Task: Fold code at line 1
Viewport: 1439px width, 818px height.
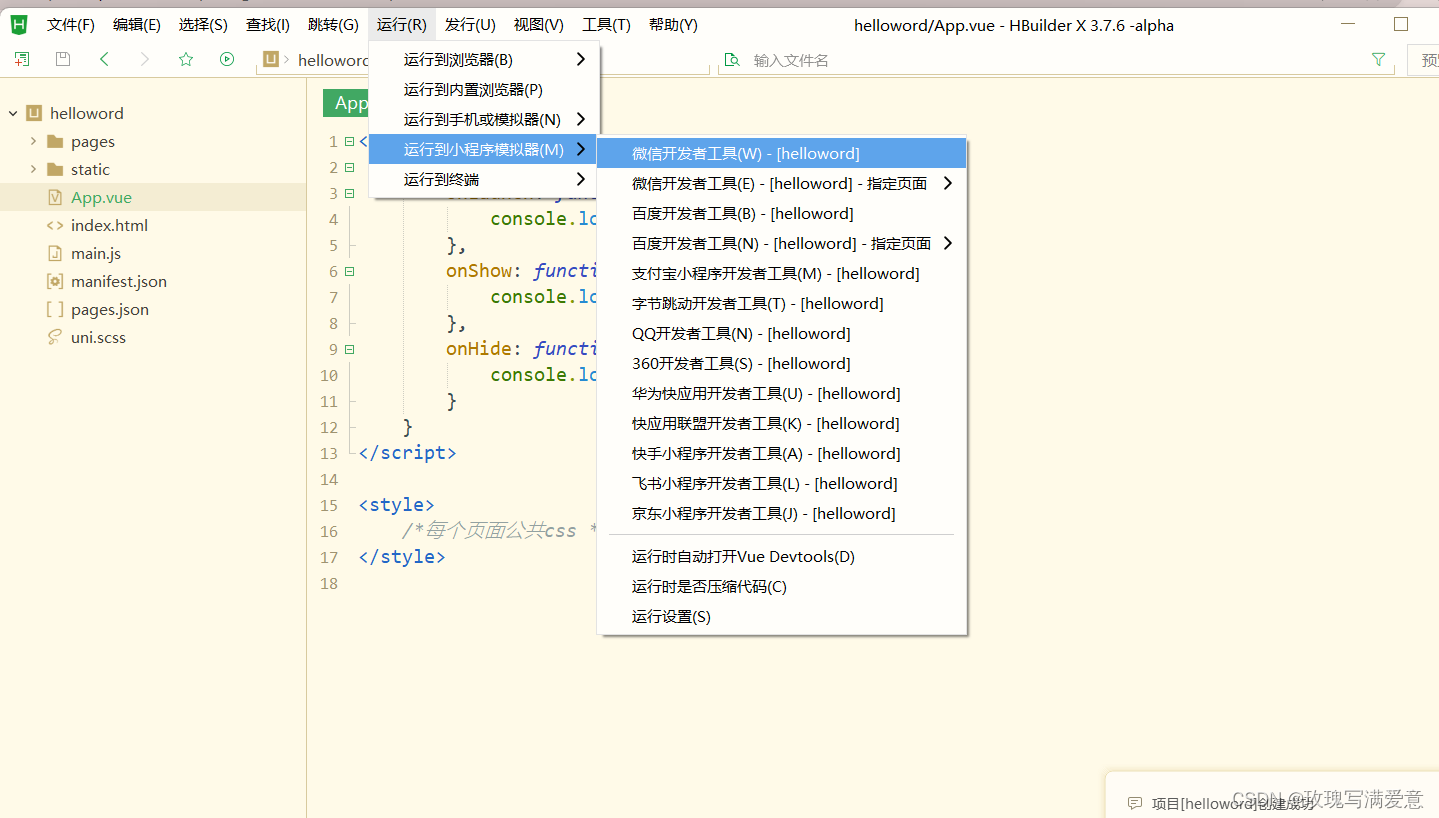Action: 350,141
